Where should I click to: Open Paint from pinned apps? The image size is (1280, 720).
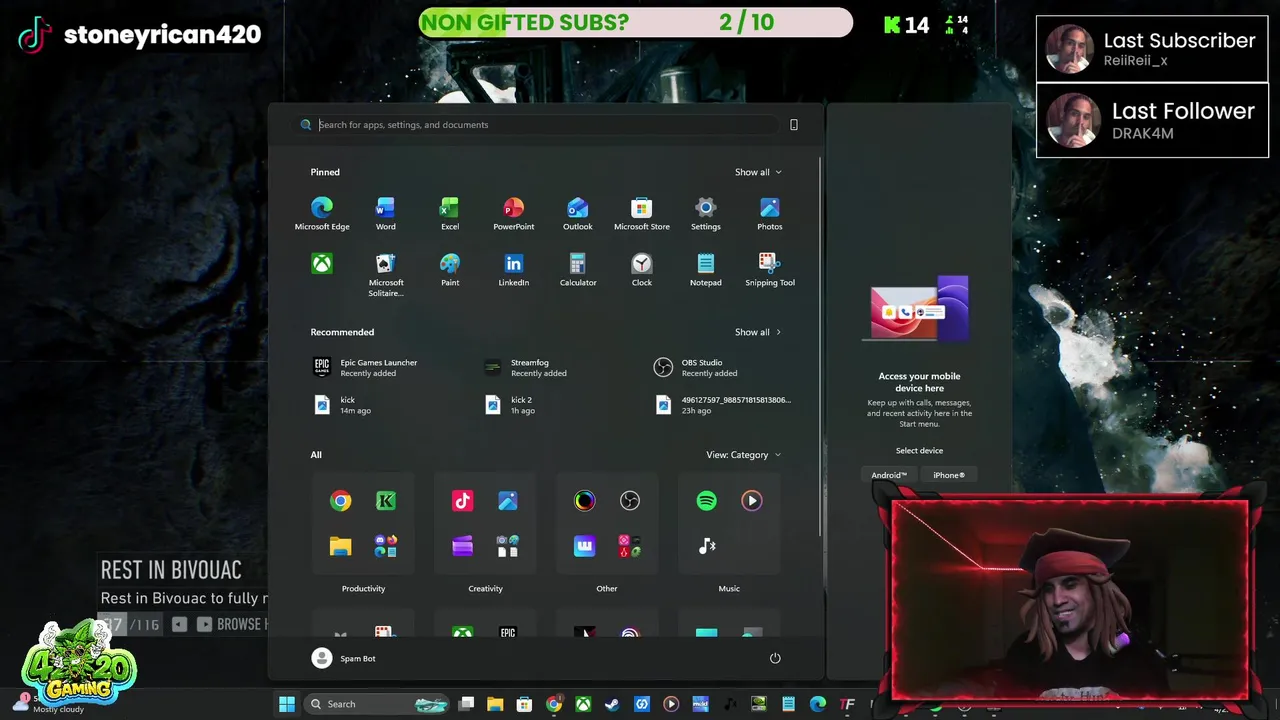click(450, 269)
